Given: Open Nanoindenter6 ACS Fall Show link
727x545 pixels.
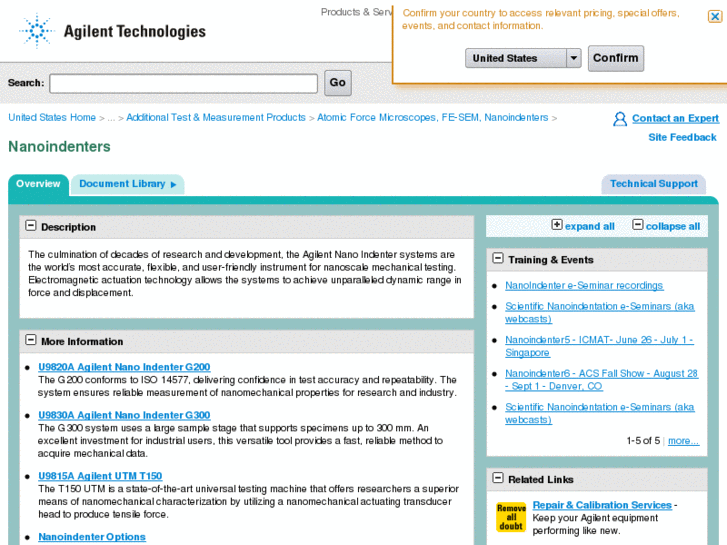Looking at the screenshot, I should (601, 380).
